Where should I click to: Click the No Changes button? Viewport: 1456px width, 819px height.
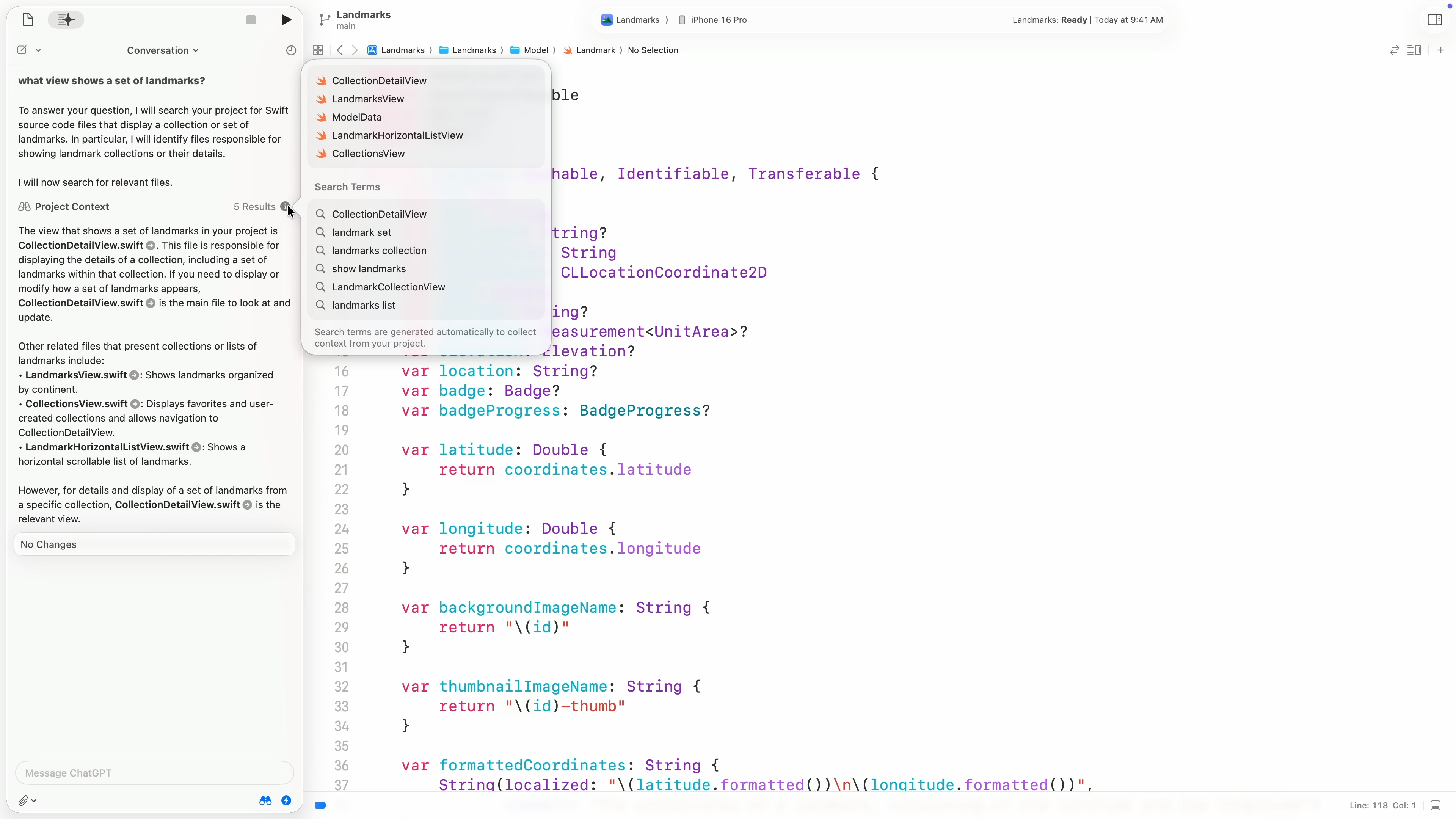pyautogui.click(x=154, y=544)
